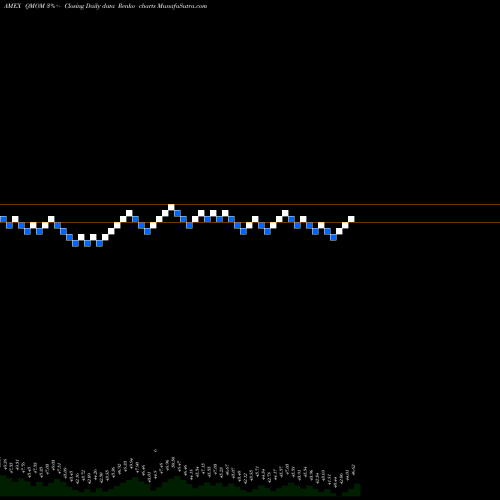Select the final white Renko brick ending the series

tap(351, 219)
